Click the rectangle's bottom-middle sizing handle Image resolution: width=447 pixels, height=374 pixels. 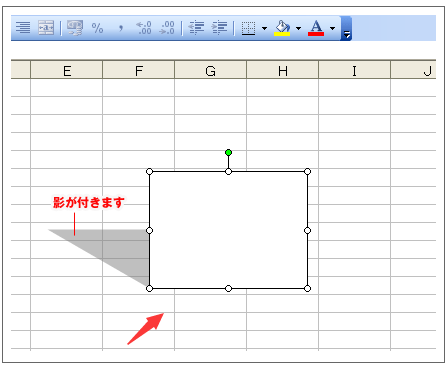click(x=228, y=288)
